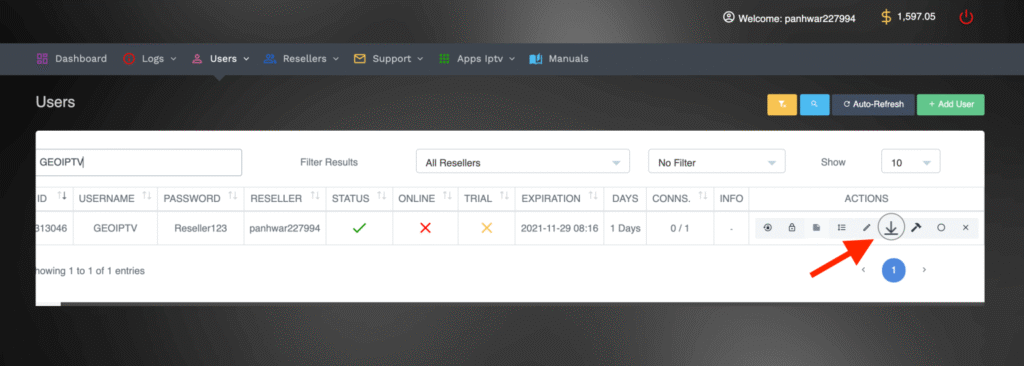Image resolution: width=1024 pixels, height=366 pixels.
Task: Click the Filter Results label
Action: 329,162
